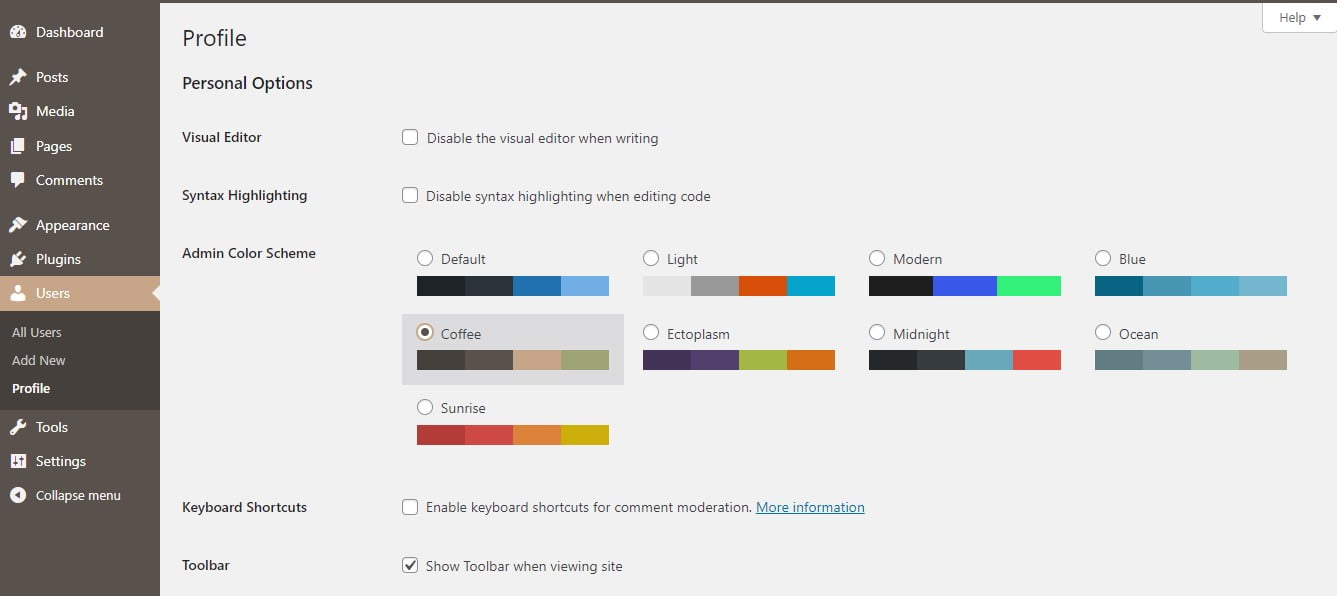Open the Help dropdown
The width and height of the screenshot is (1337, 596).
[x=1295, y=17]
